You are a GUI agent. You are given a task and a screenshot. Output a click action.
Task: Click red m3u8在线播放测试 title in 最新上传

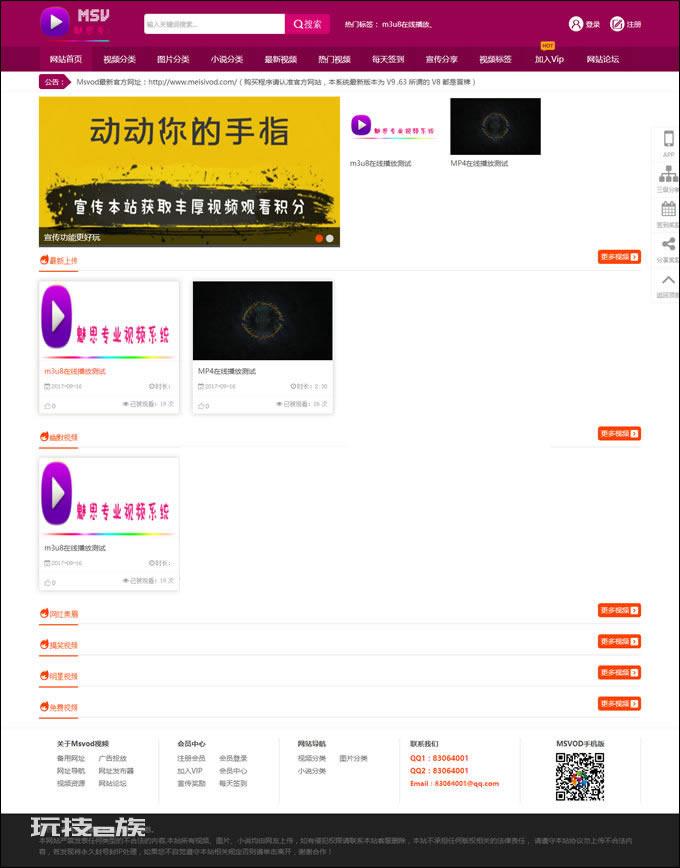(x=75, y=371)
